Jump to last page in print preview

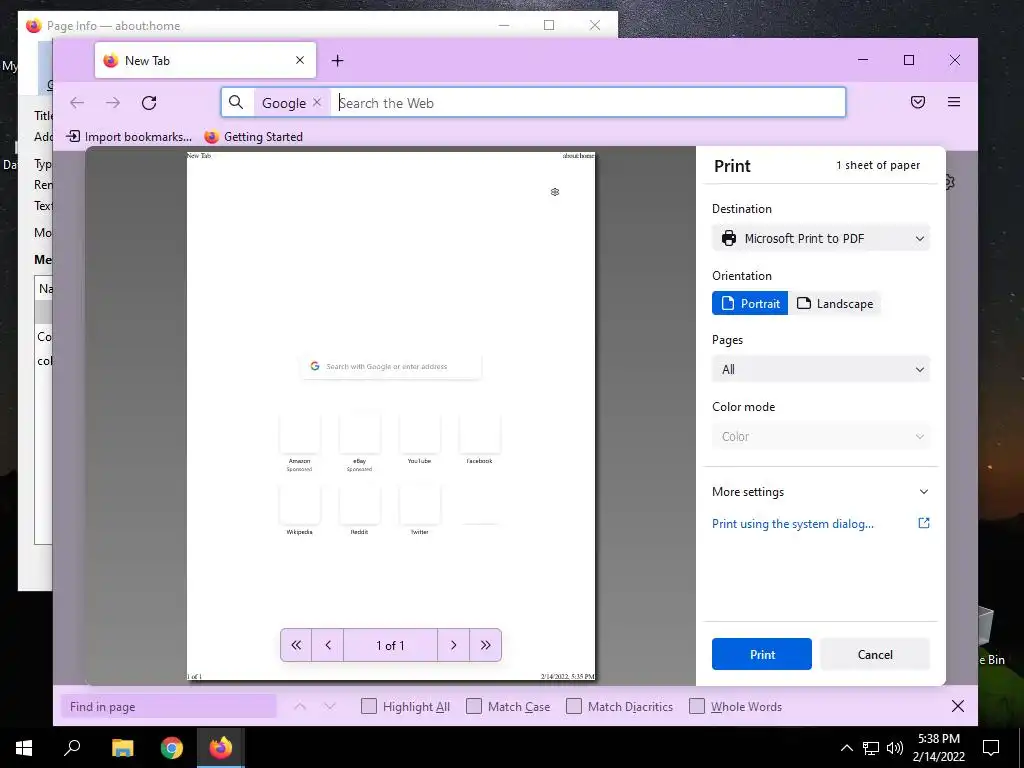click(x=485, y=645)
